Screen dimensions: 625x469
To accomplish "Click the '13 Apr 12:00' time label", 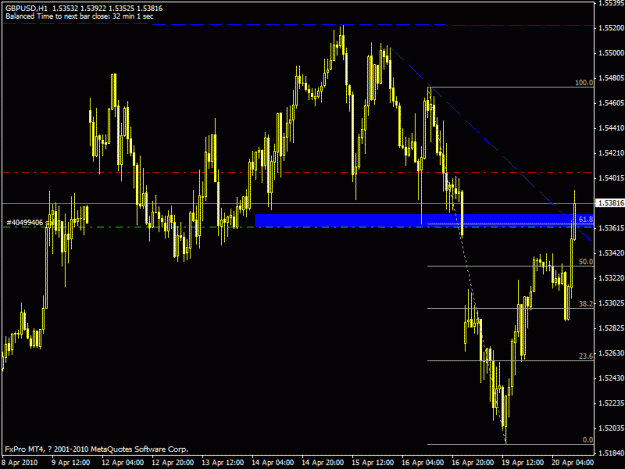I will 222,463.
